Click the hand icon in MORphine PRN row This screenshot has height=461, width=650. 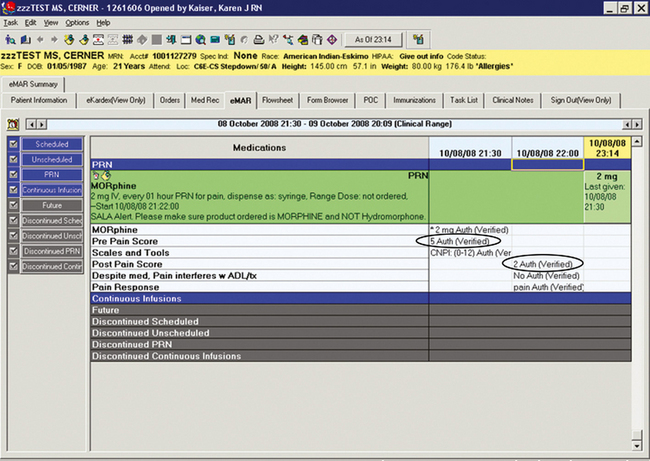coord(107,176)
